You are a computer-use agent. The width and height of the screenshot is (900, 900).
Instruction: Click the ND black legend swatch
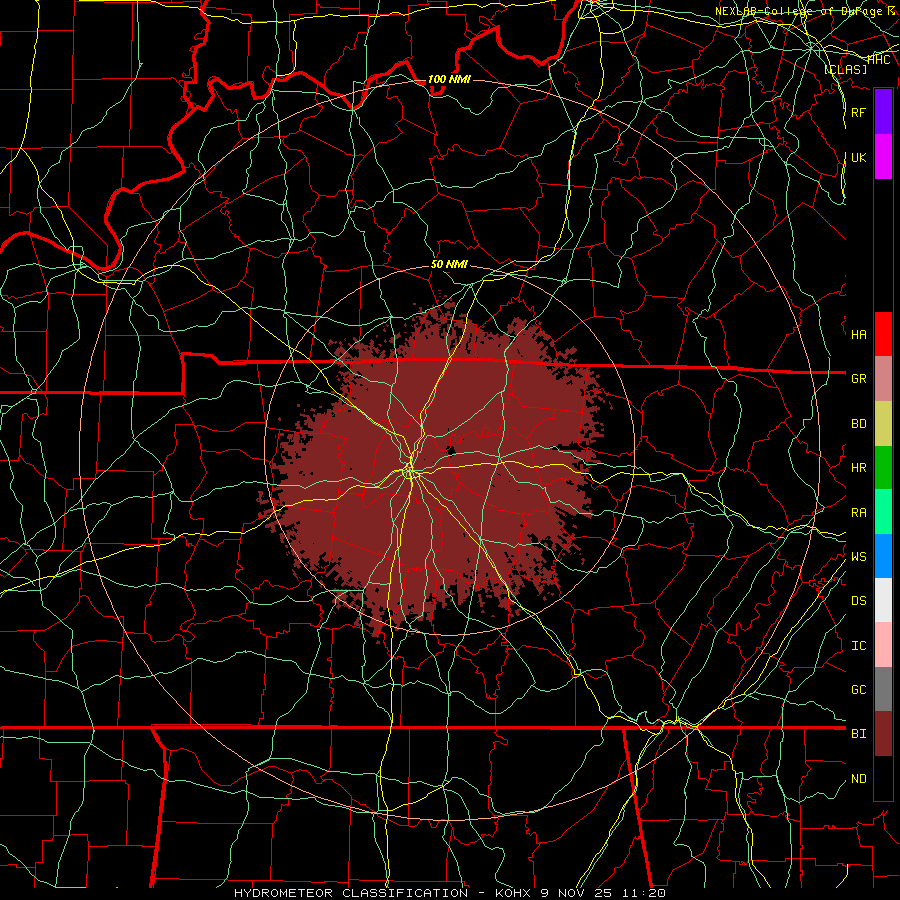coord(883,778)
